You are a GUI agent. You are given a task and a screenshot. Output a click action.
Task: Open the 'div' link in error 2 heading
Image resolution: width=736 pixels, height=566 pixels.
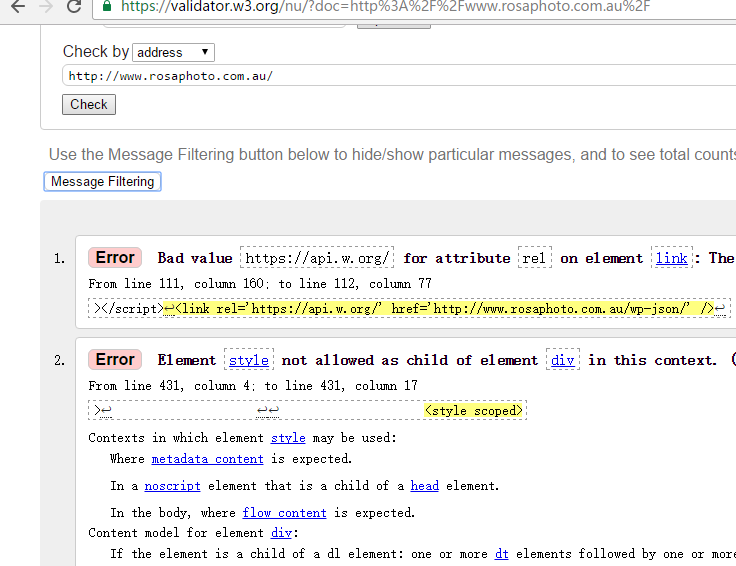(x=563, y=360)
